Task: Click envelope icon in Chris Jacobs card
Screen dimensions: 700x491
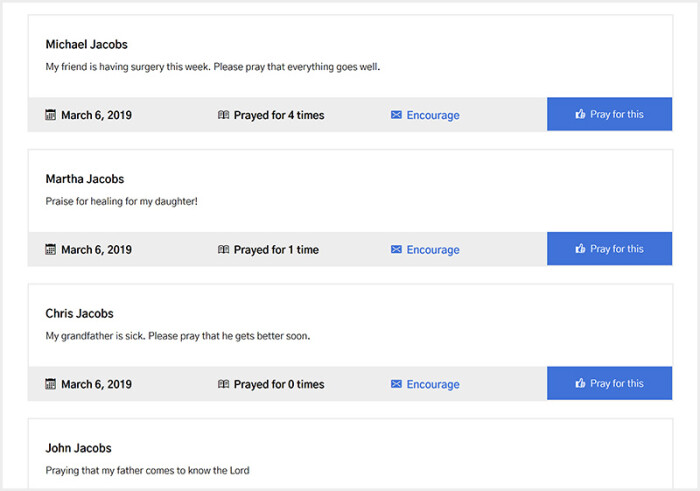Action: tap(396, 384)
